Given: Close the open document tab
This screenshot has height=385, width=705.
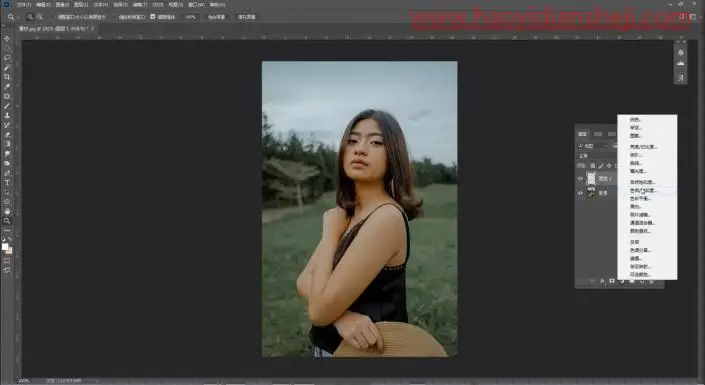Looking at the screenshot, I should pyautogui.click(x=93, y=28).
